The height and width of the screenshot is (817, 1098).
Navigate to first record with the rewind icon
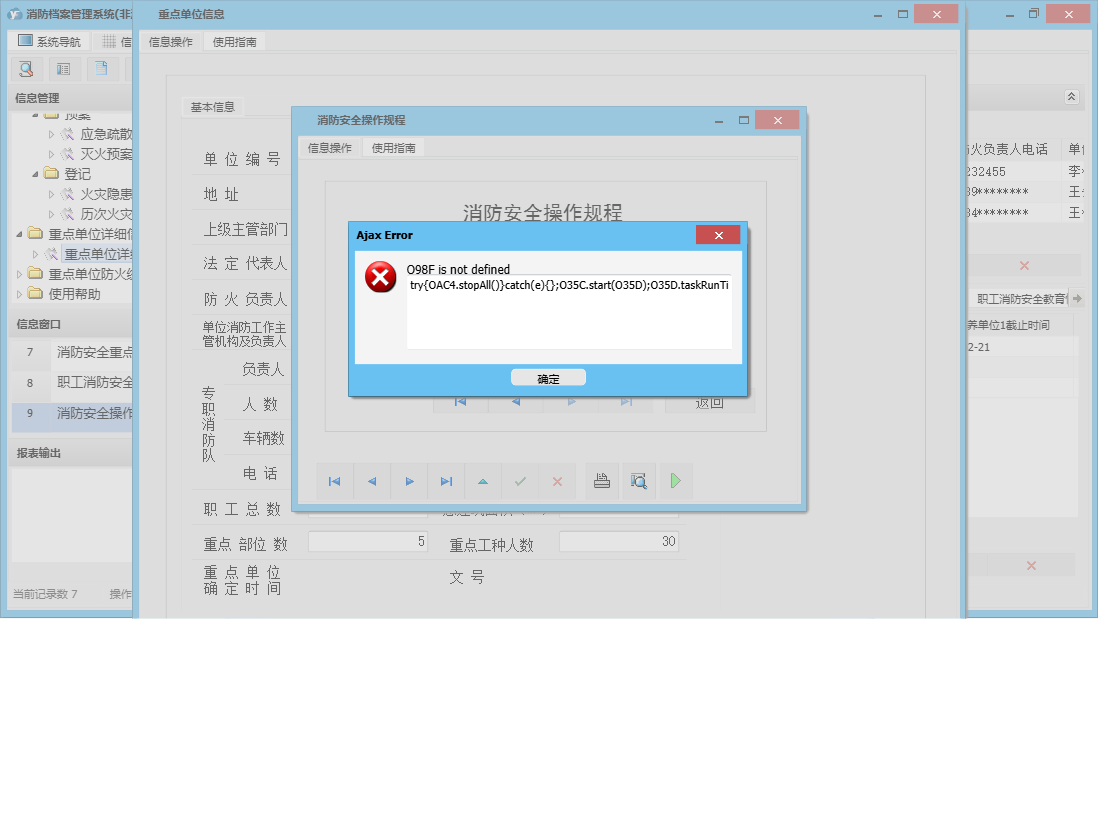[335, 481]
